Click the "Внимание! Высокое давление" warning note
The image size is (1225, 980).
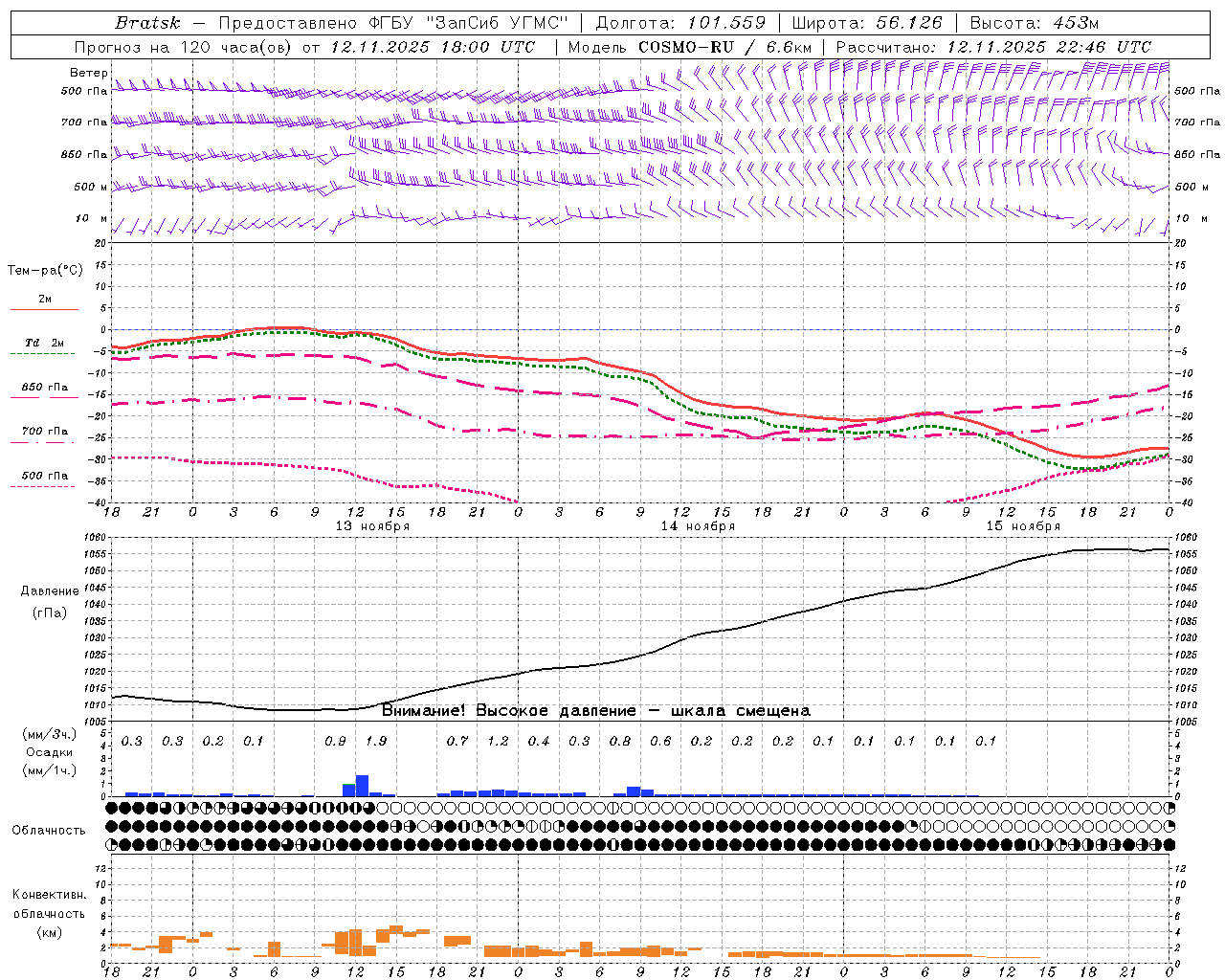tap(509, 711)
